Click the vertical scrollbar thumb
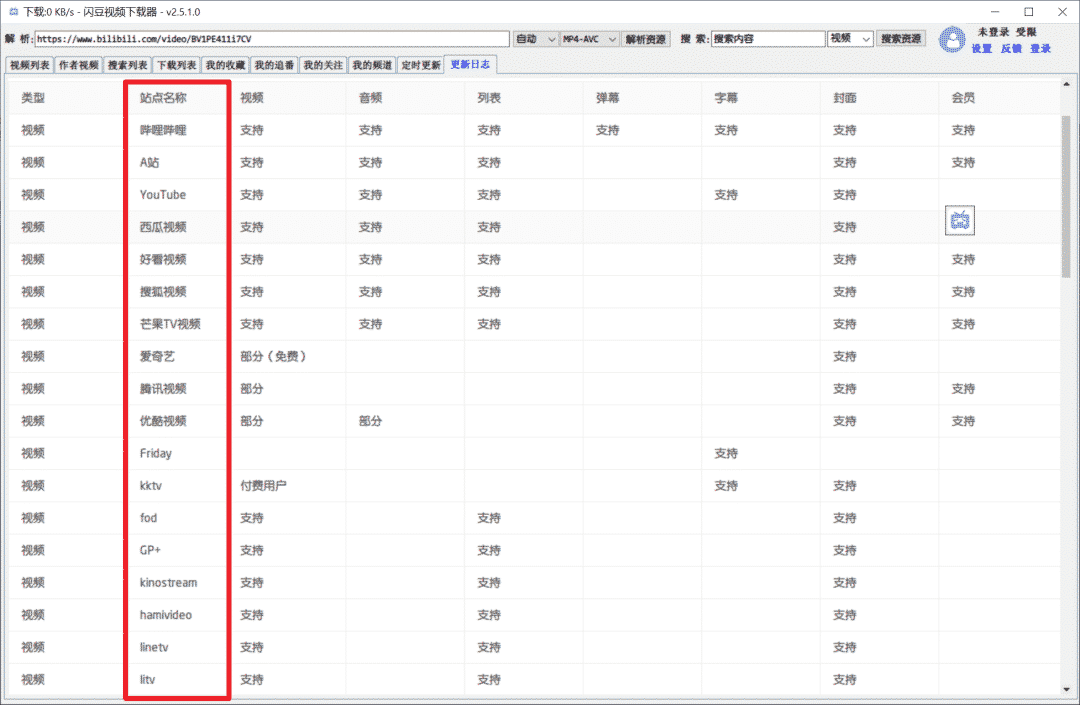The image size is (1080, 705). pyautogui.click(x=1066, y=196)
